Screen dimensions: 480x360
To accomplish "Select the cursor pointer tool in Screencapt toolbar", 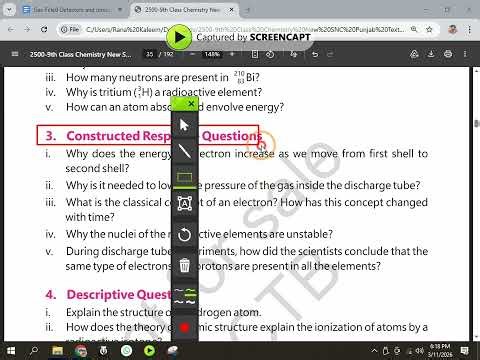I will point(184,125).
